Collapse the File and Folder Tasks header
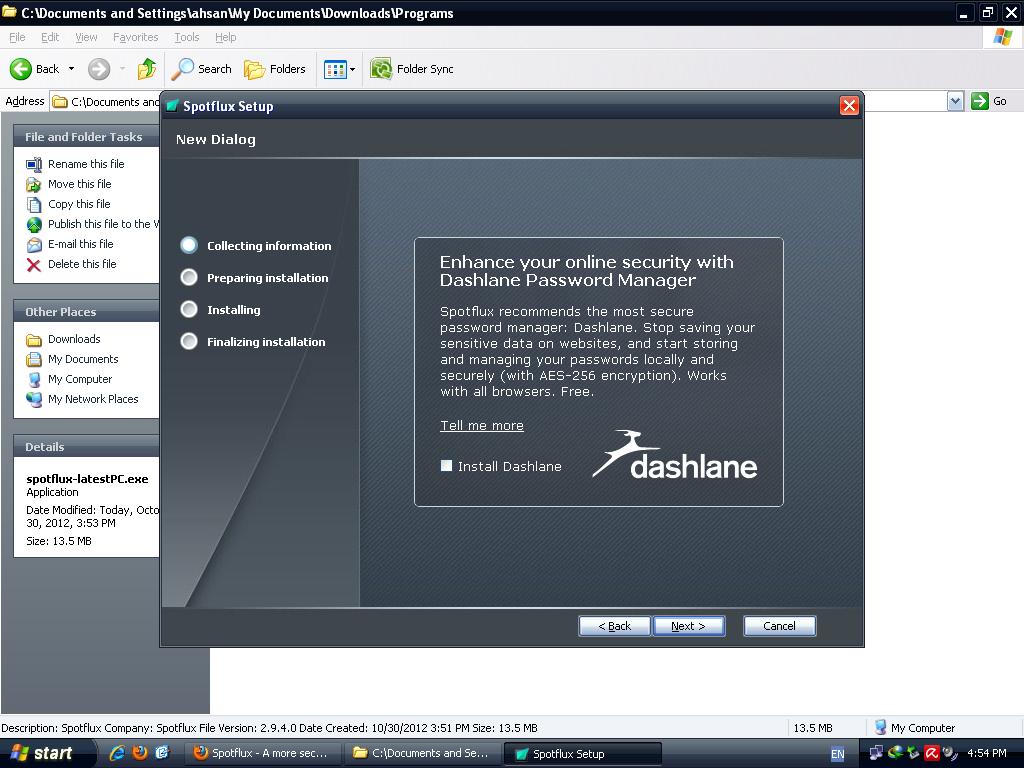 [86, 136]
